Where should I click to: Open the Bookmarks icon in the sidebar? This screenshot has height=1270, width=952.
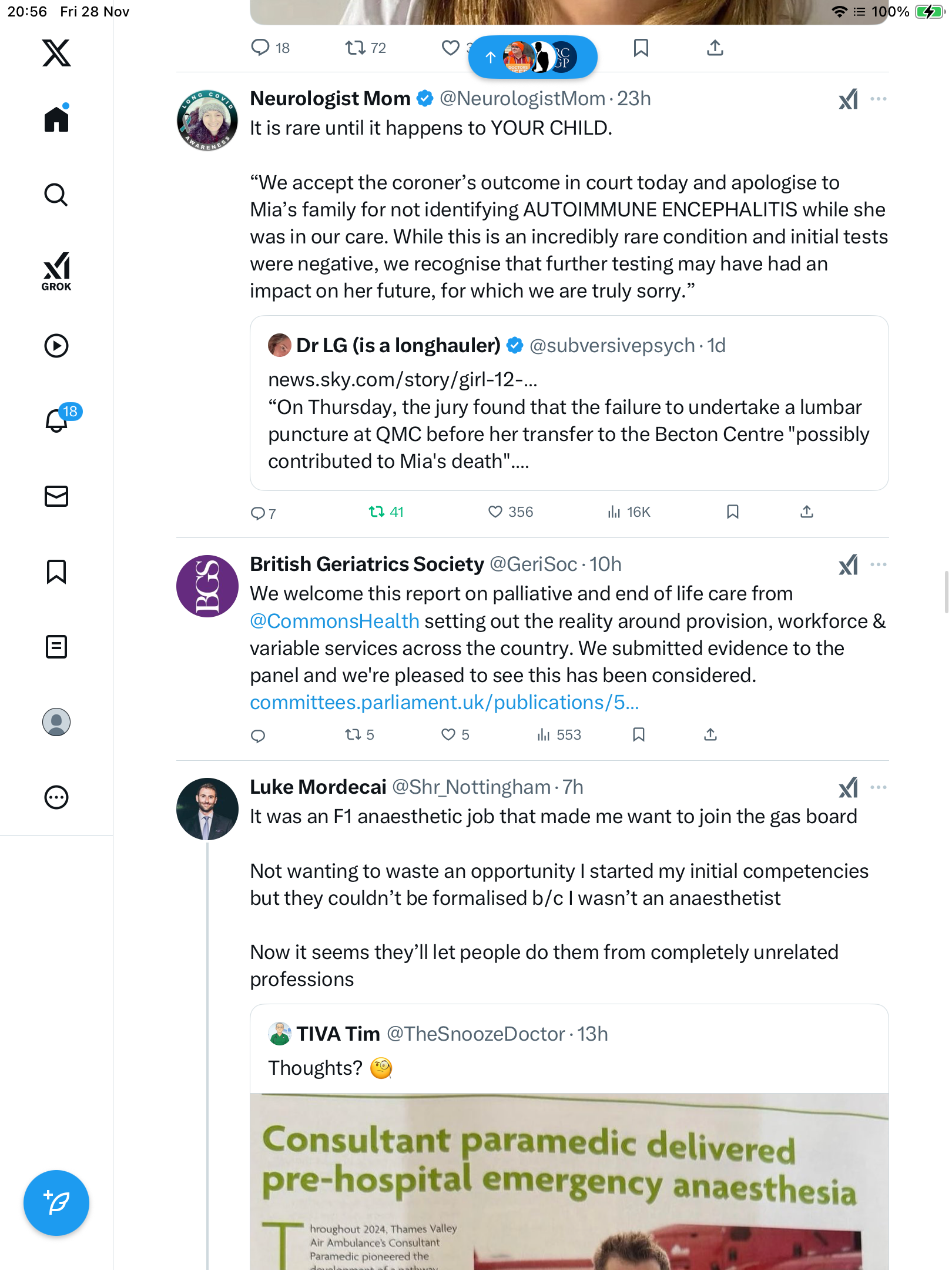click(x=56, y=571)
